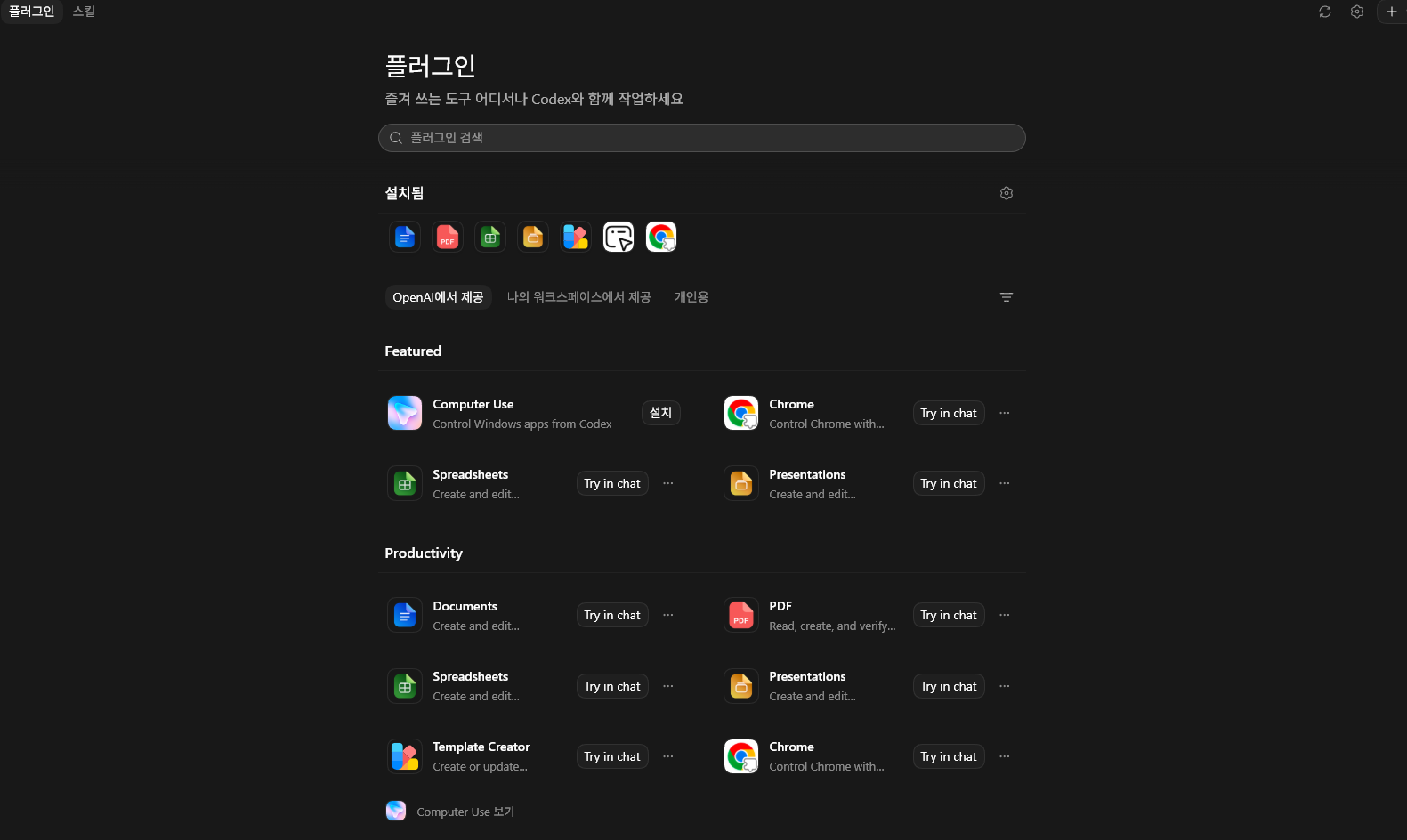Open the installed PDF plugin icon
The width and height of the screenshot is (1407, 840).
click(x=448, y=237)
